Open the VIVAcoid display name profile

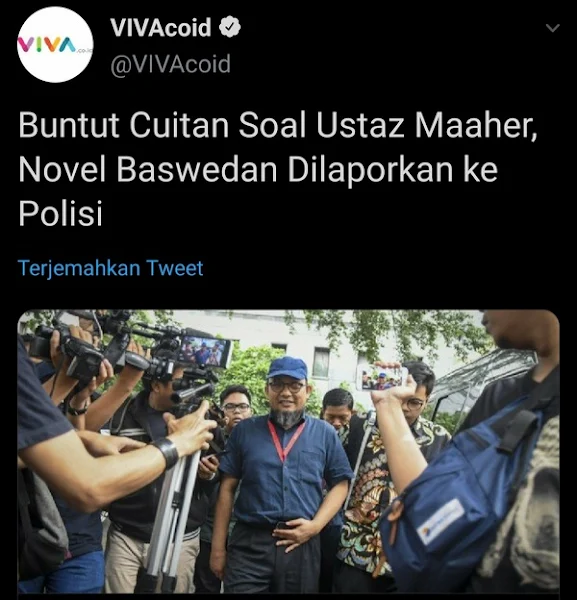[161, 27]
